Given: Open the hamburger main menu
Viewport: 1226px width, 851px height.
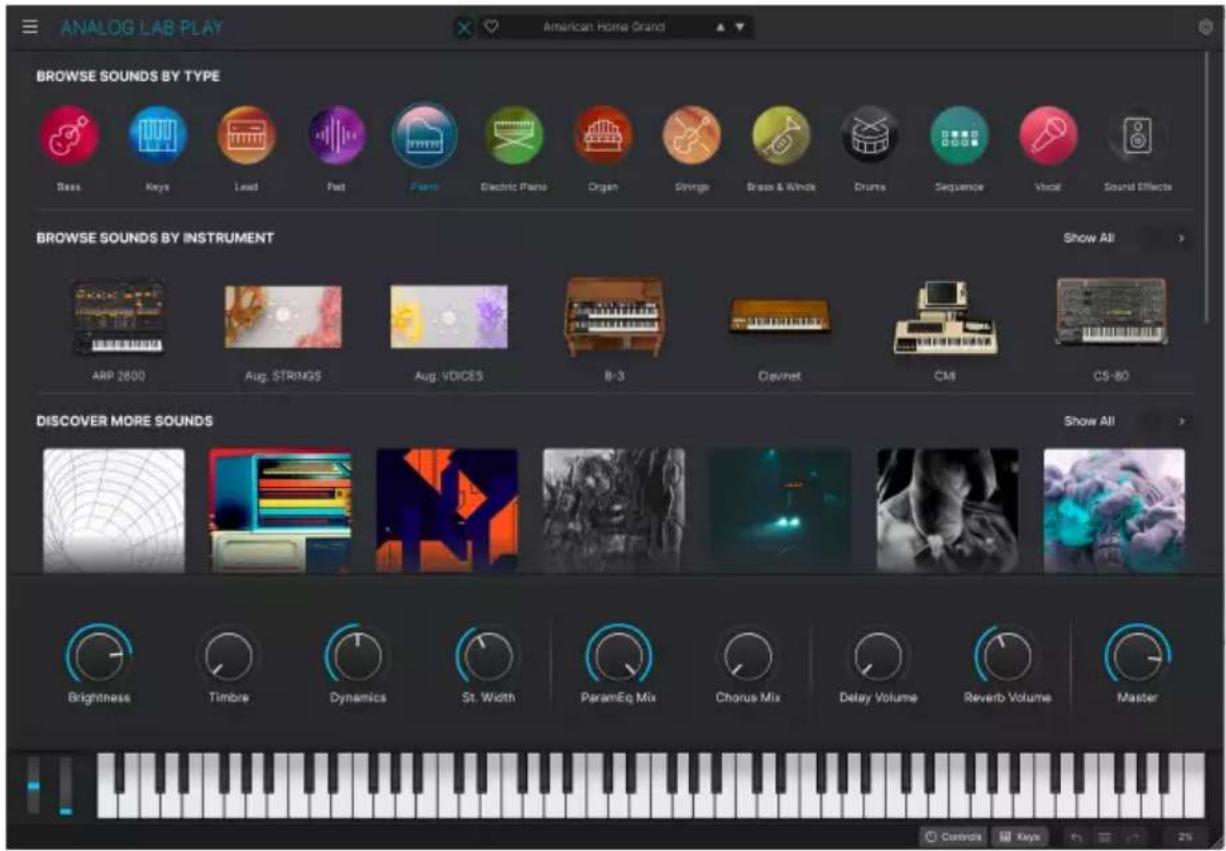Looking at the screenshot, I should click(x=31, y=27).
